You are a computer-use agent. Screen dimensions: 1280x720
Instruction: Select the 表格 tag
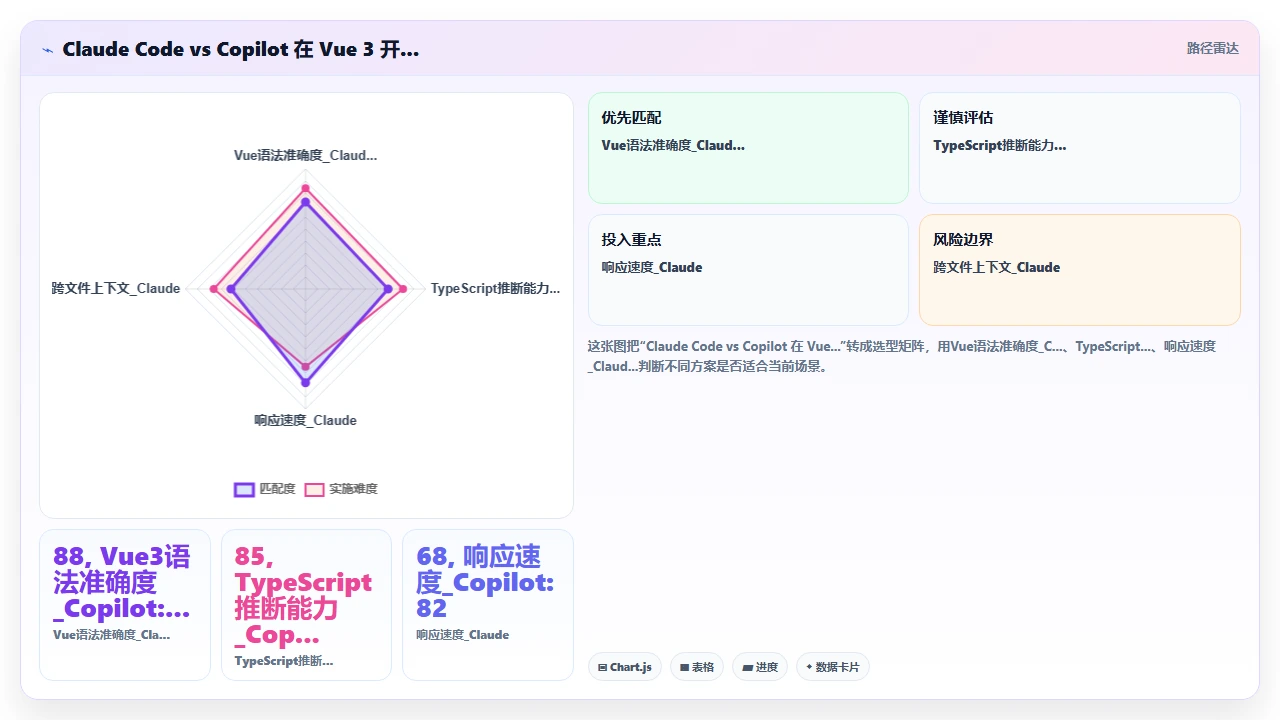coord(697,667)
